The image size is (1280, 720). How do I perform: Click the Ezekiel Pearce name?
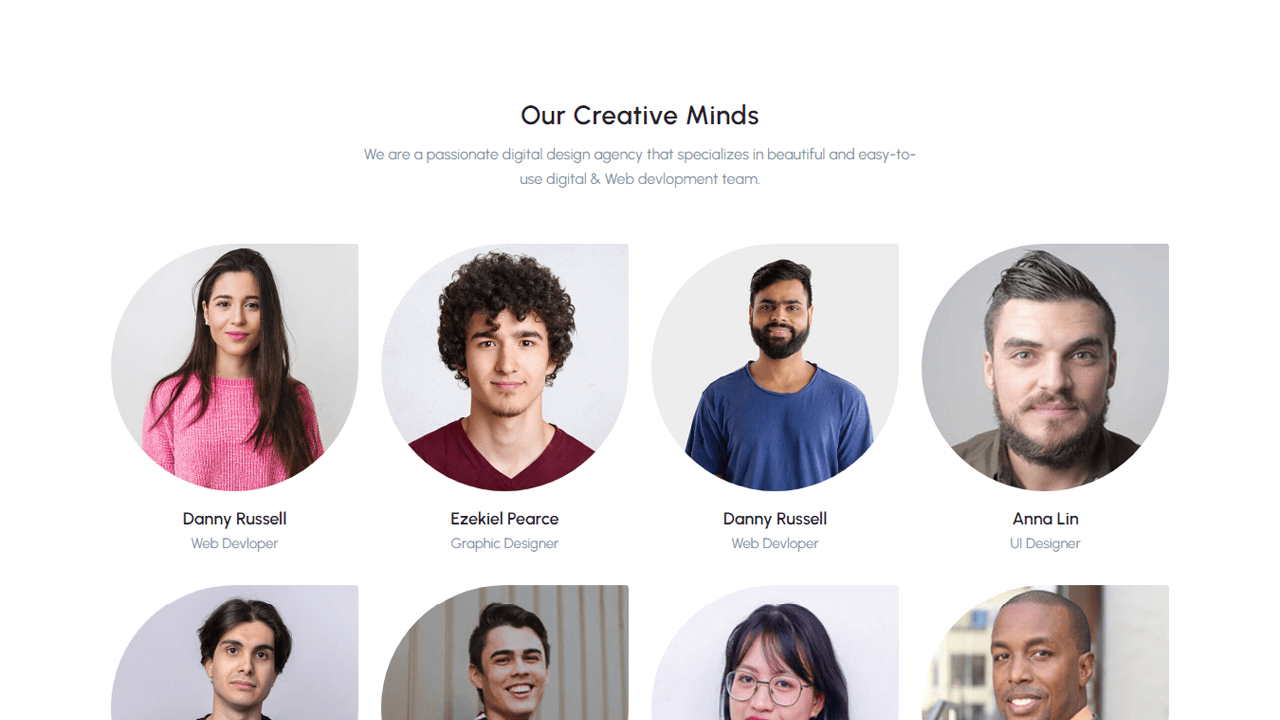(x=505, y=519)
